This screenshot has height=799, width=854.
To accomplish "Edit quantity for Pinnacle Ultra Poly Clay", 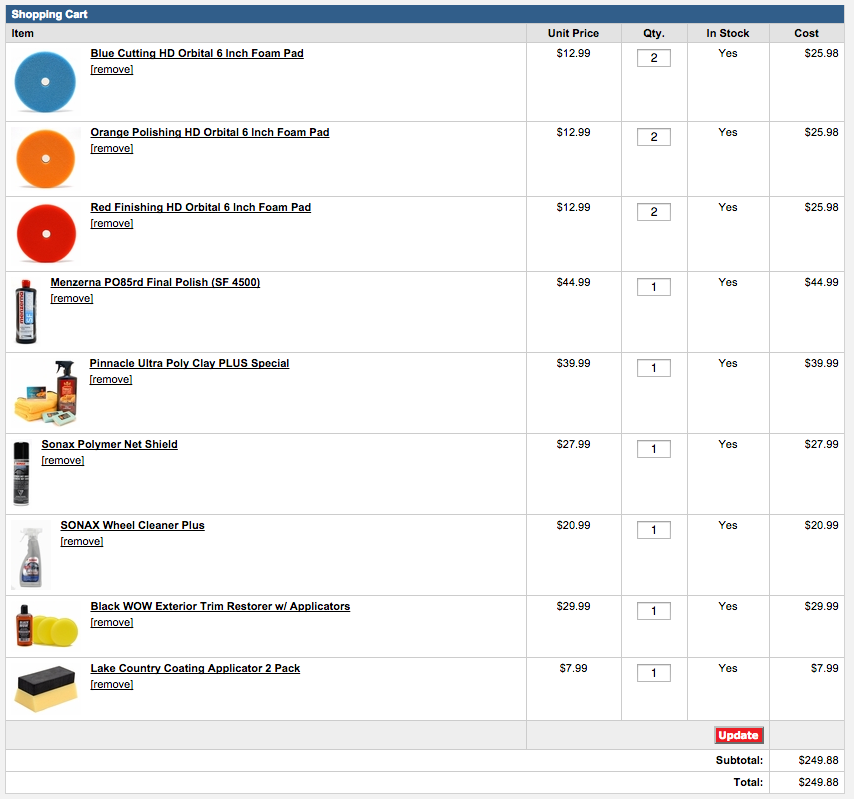I will 654,368.
